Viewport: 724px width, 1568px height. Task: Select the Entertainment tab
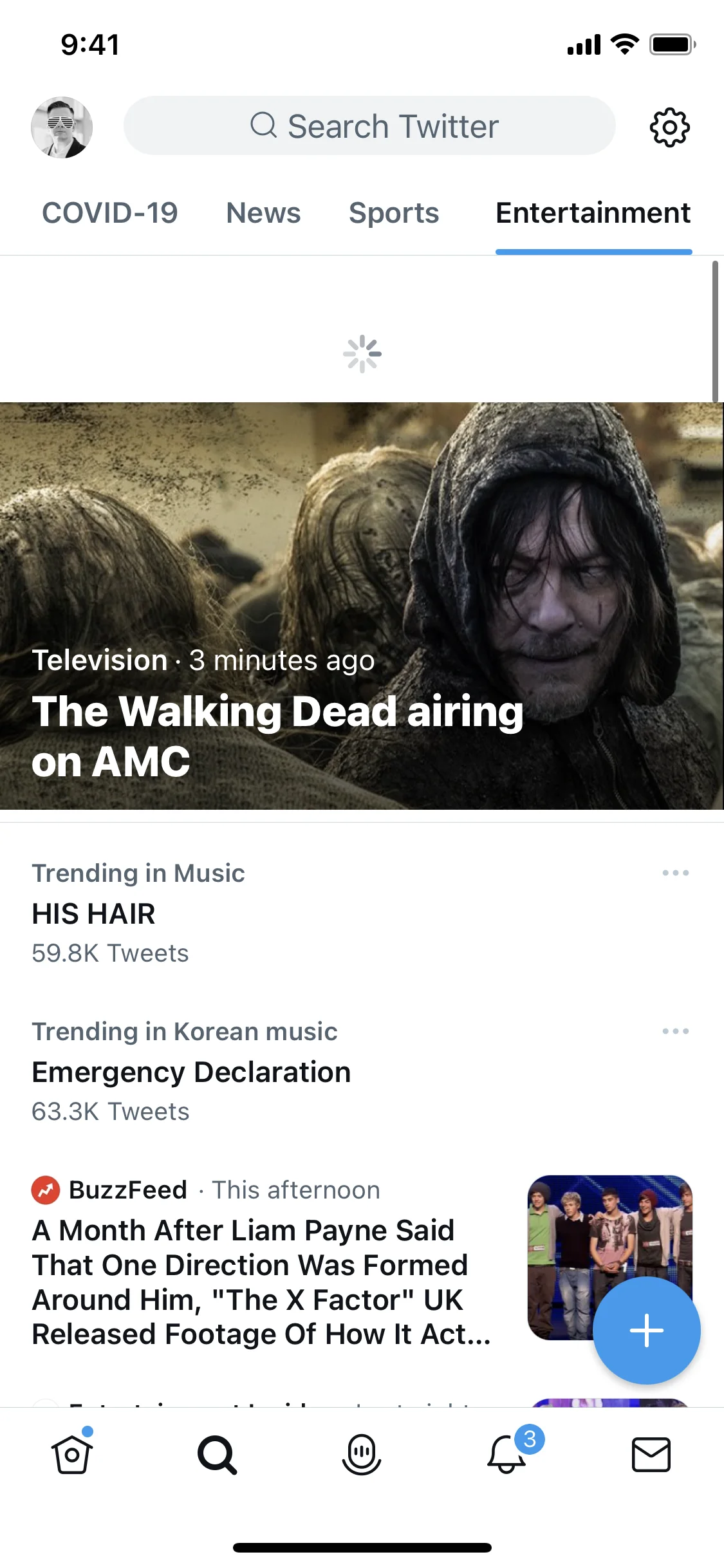[x=593, y=212]
